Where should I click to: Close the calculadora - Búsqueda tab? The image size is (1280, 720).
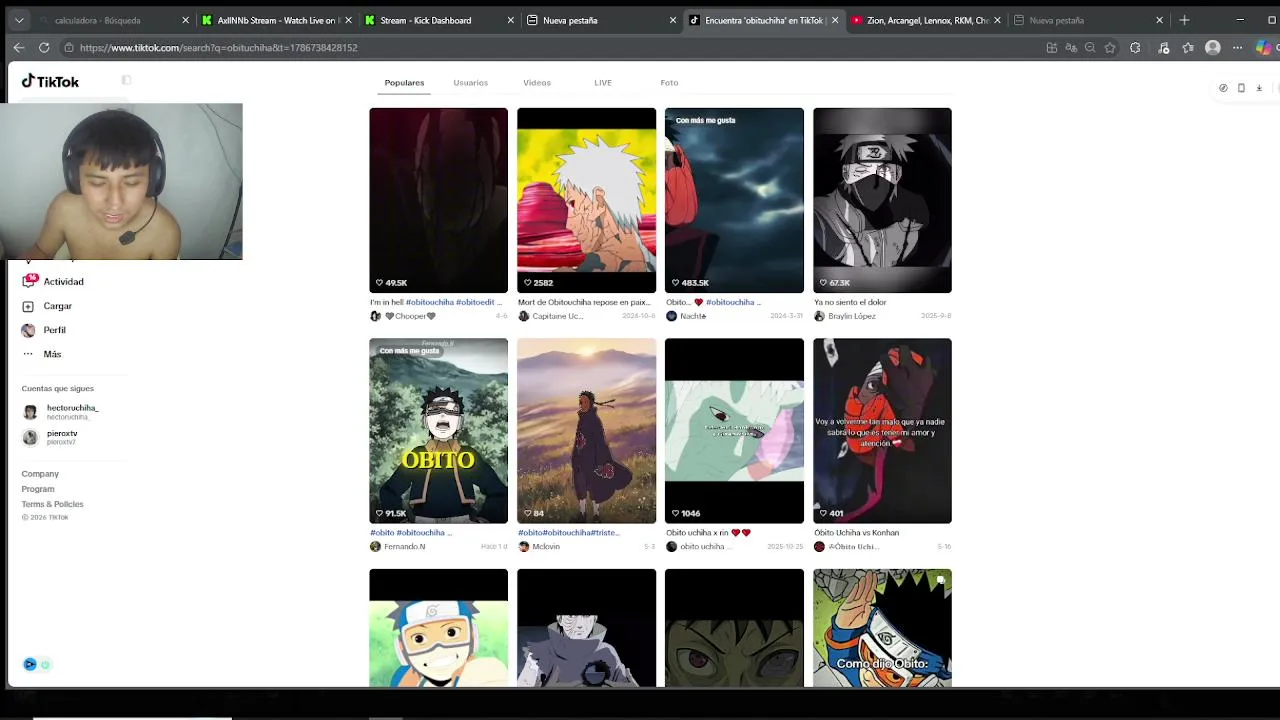(185, 20)
